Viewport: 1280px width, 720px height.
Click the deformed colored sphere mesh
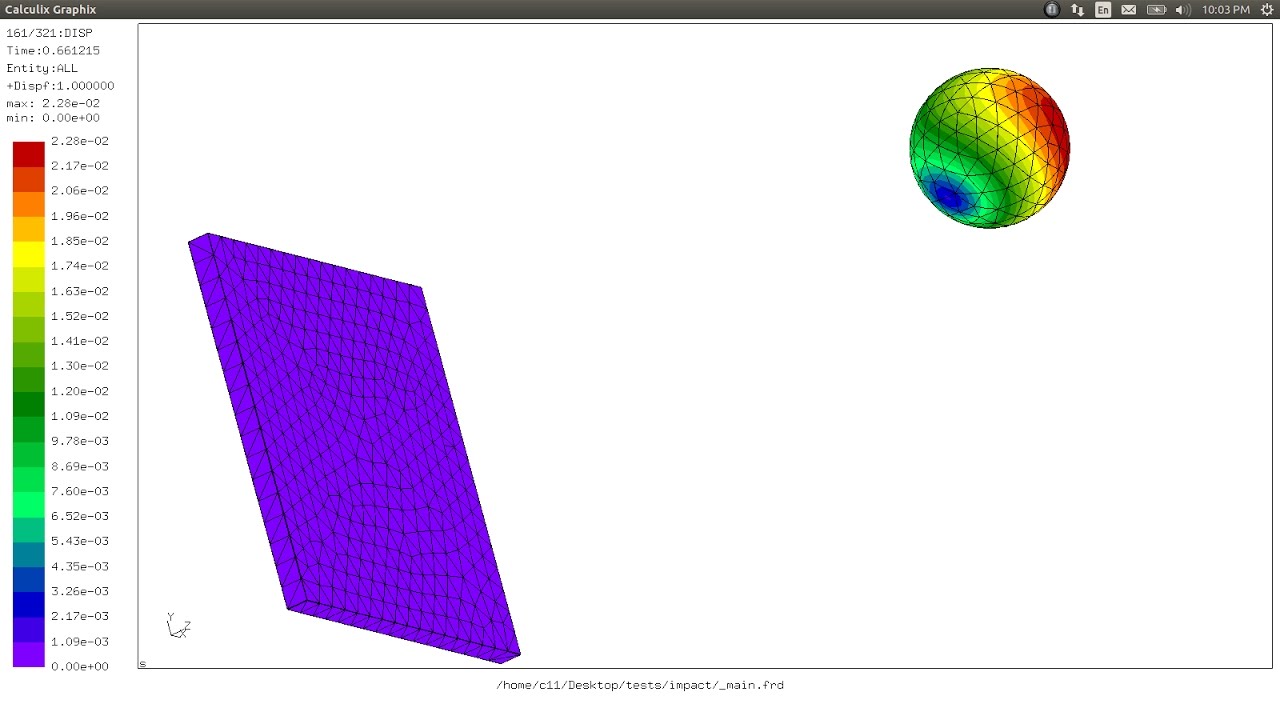[989, 148]
